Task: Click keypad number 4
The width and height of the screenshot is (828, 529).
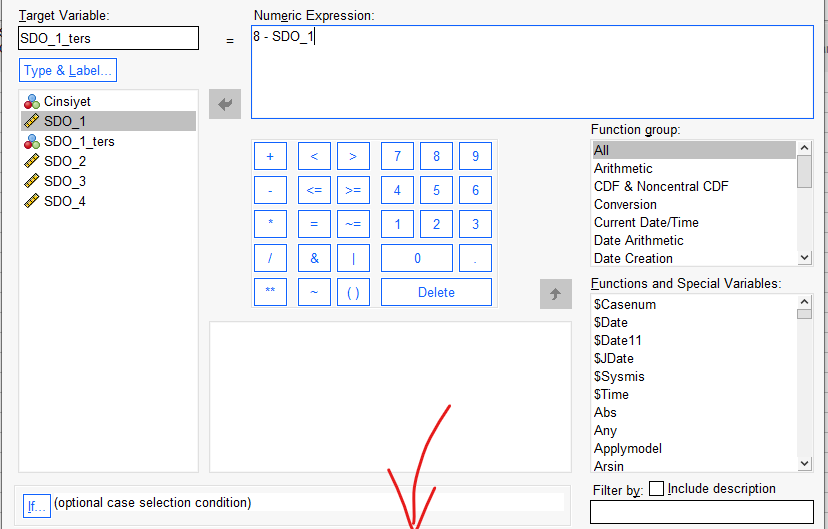Action: (397, 190)
